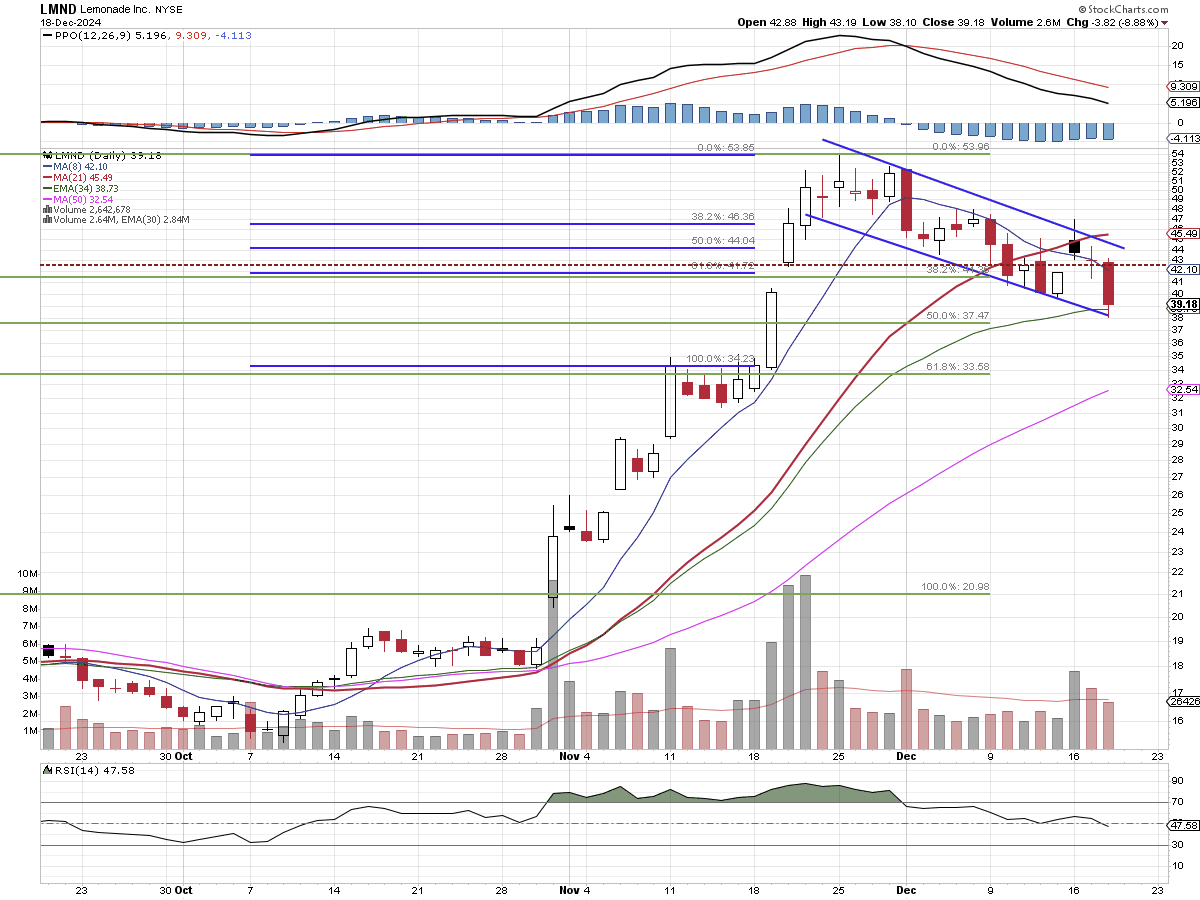Click the 42.10 MA tag on price axis
This screenshot has width=1200, height=900.
coord(1183,269)
